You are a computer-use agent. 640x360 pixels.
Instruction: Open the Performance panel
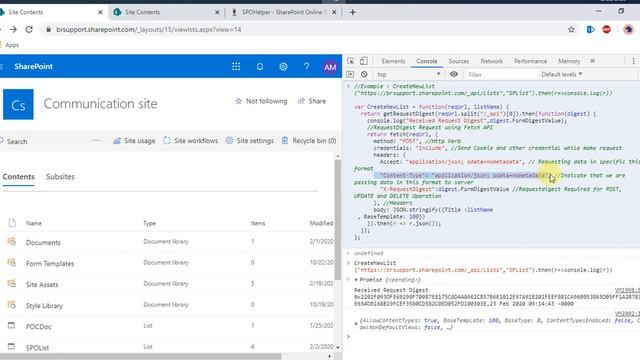pos(530,61)
